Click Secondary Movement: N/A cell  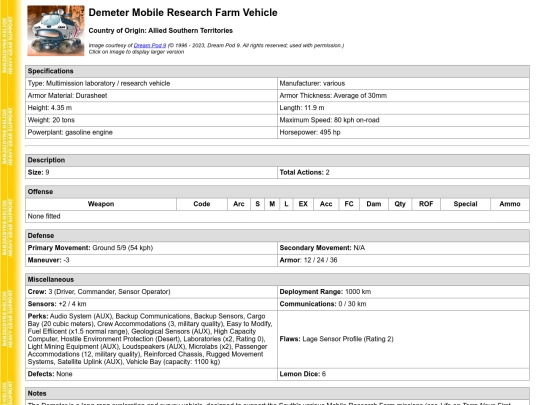point(403,248)
